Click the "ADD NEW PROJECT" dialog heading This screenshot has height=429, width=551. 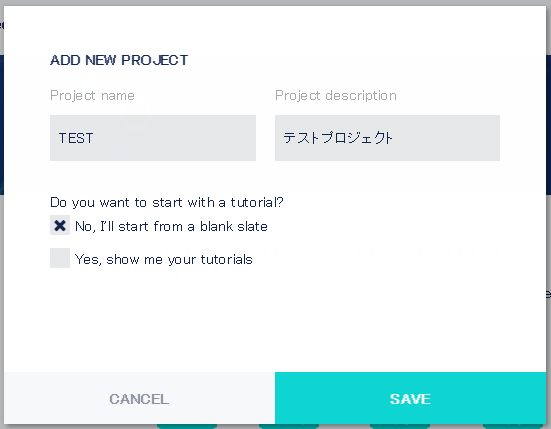119,60
